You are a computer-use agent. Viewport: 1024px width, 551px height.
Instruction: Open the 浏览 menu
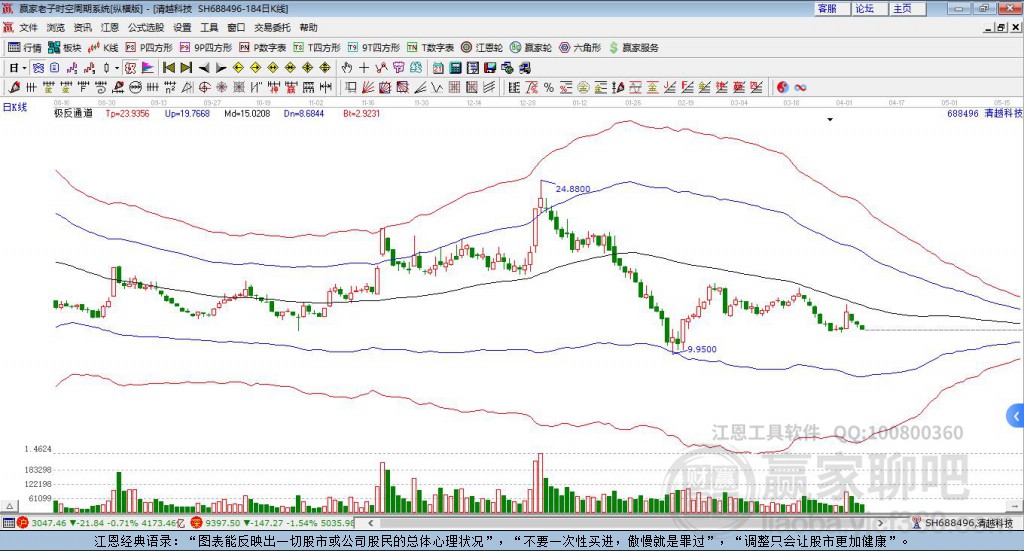pyautogui.click(x=56, y=27)
